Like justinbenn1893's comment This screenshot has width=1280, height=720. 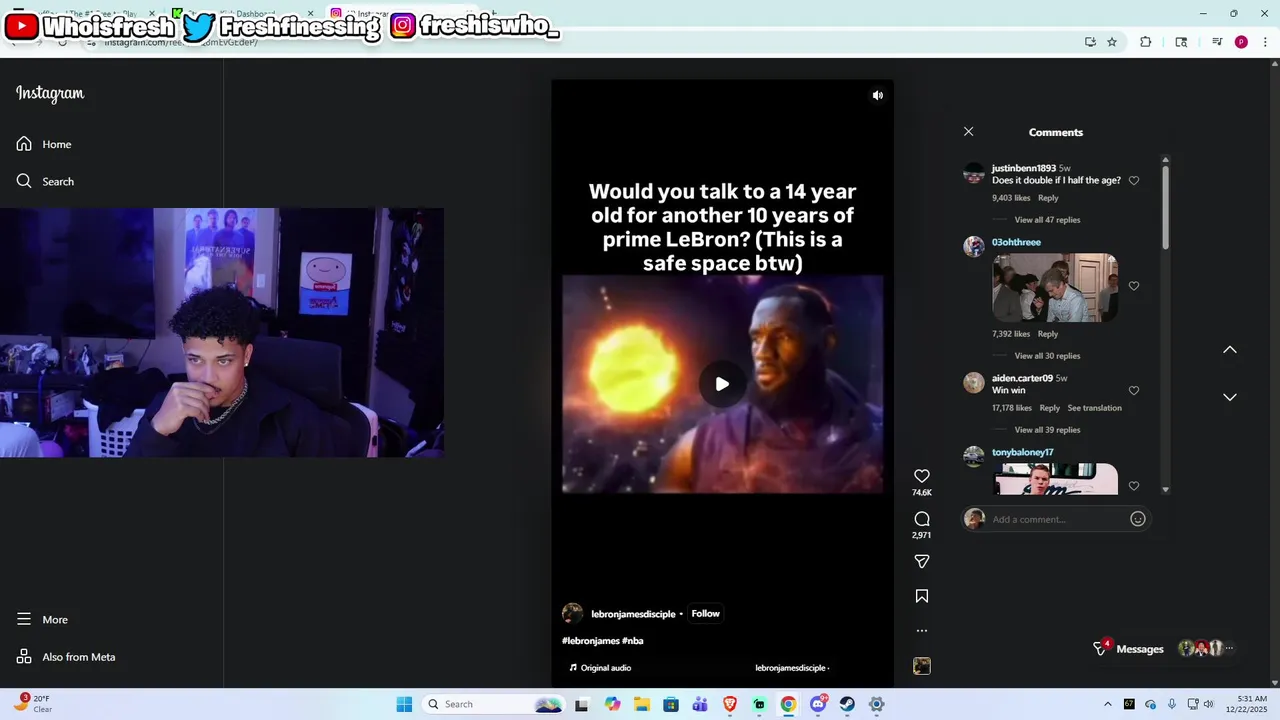click(x=1134, y=181)
